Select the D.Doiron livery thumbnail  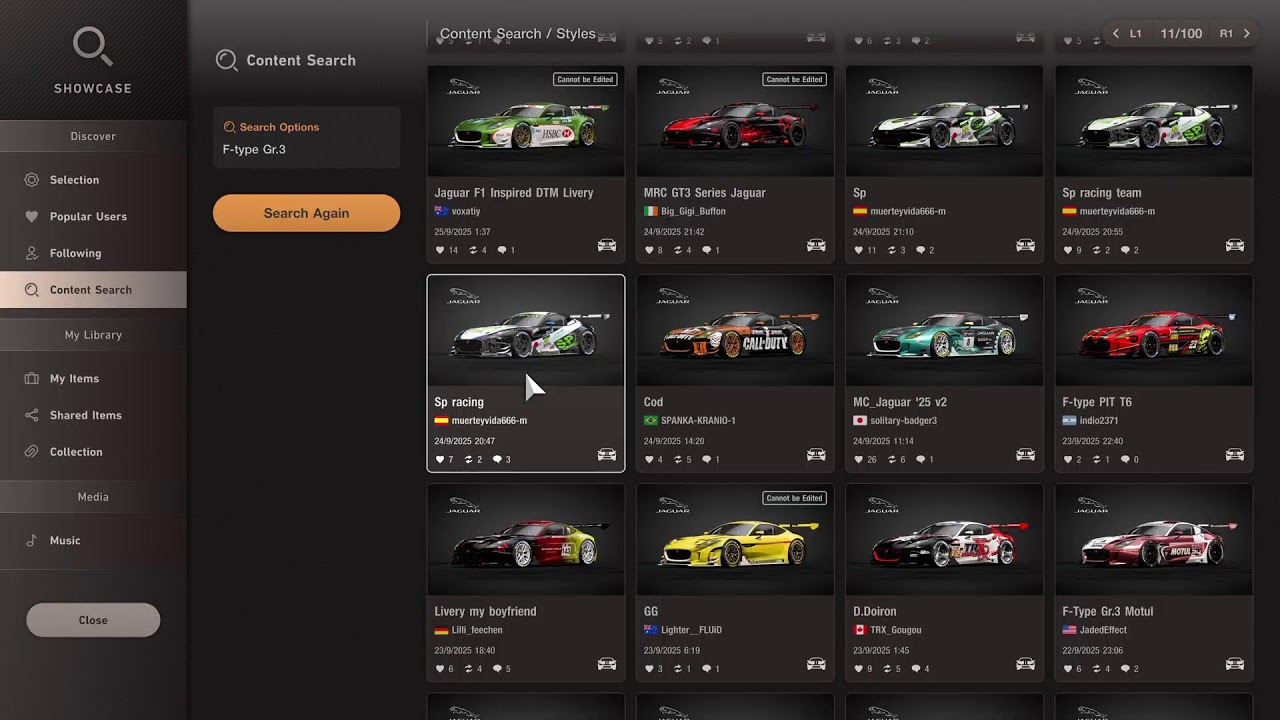tap(944, 540)
